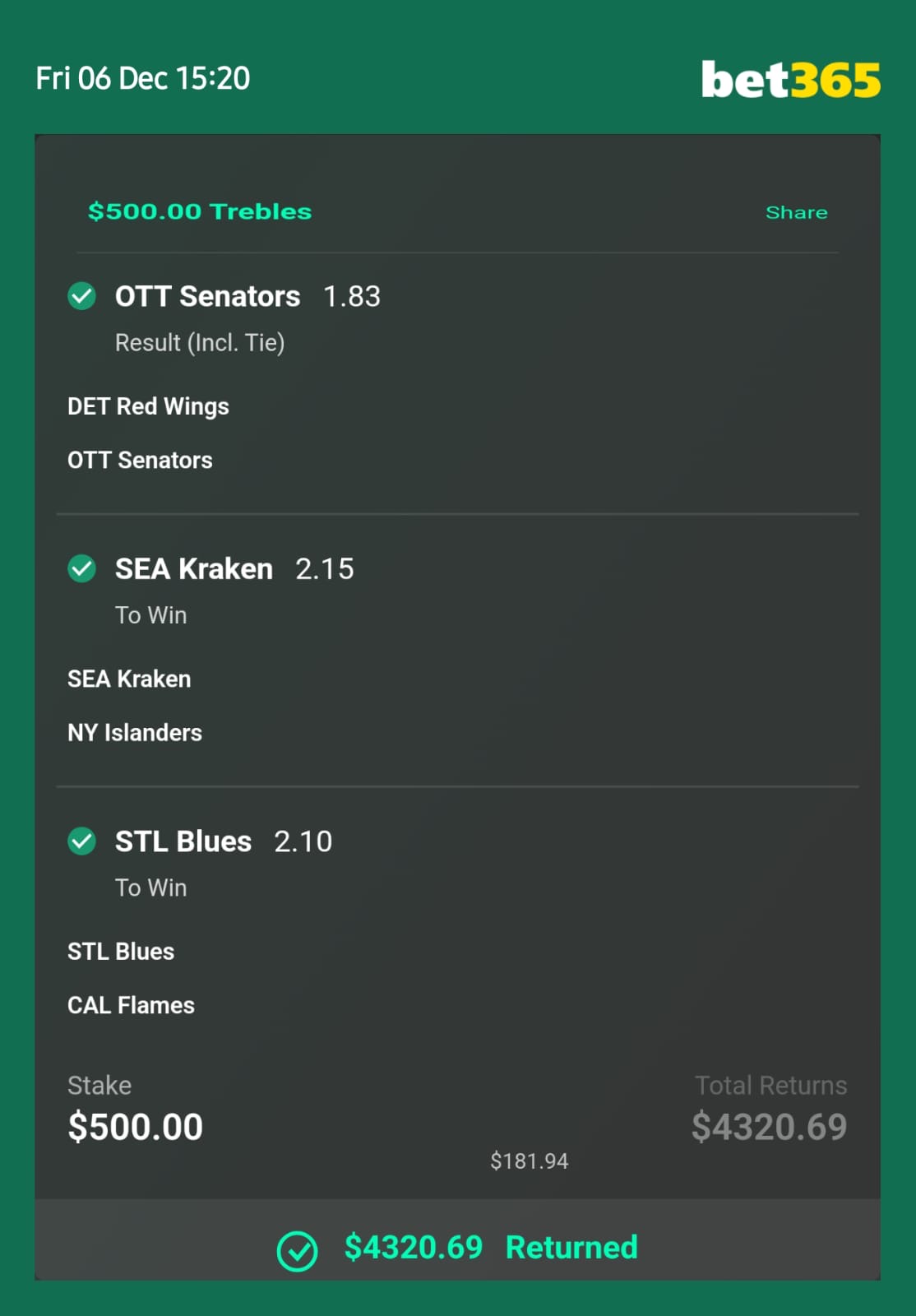Click NY Islanders team name
The width and height of the screenshot is (916, 1316).
point(135,732)
